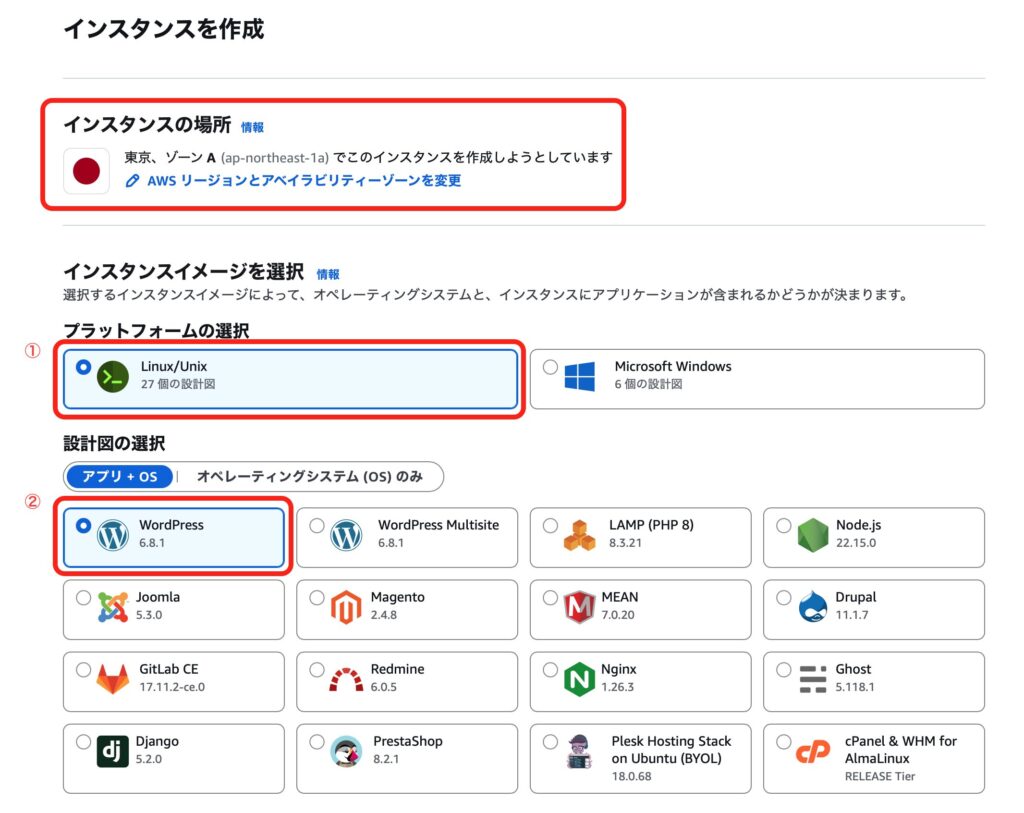
Task: Click the Redmine arch icon
Action: tap(346, 680)
